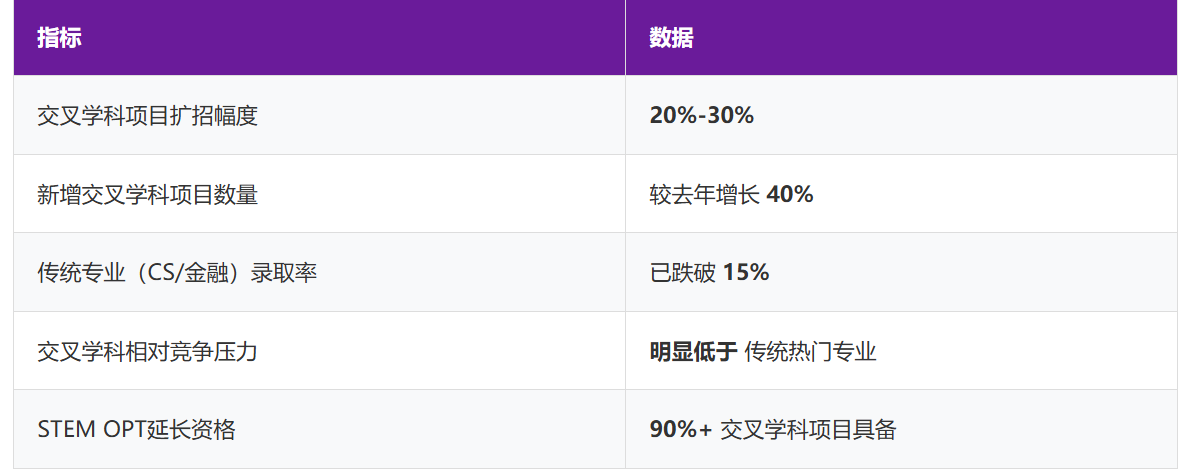1182x471 pixels.
Task: Click the 传统热门专业 text
Action: click(810, 351)
